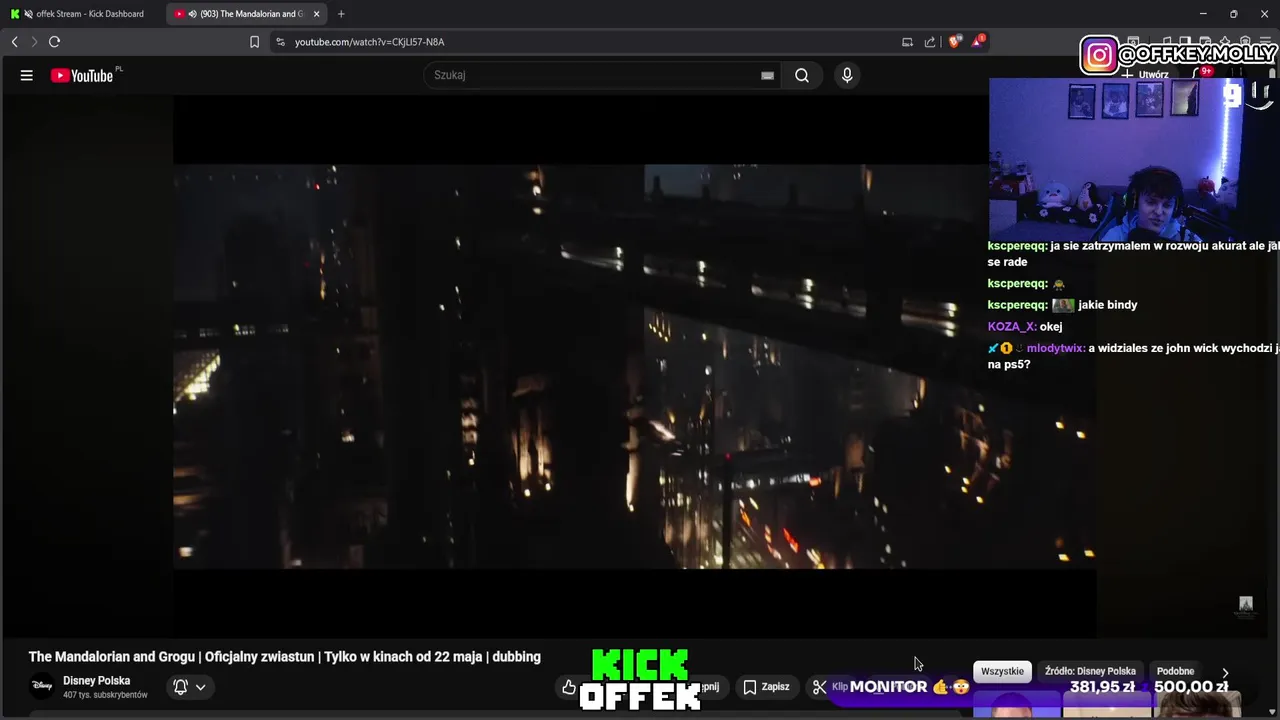Save the video using the Zapisz button

pos(767,687)
